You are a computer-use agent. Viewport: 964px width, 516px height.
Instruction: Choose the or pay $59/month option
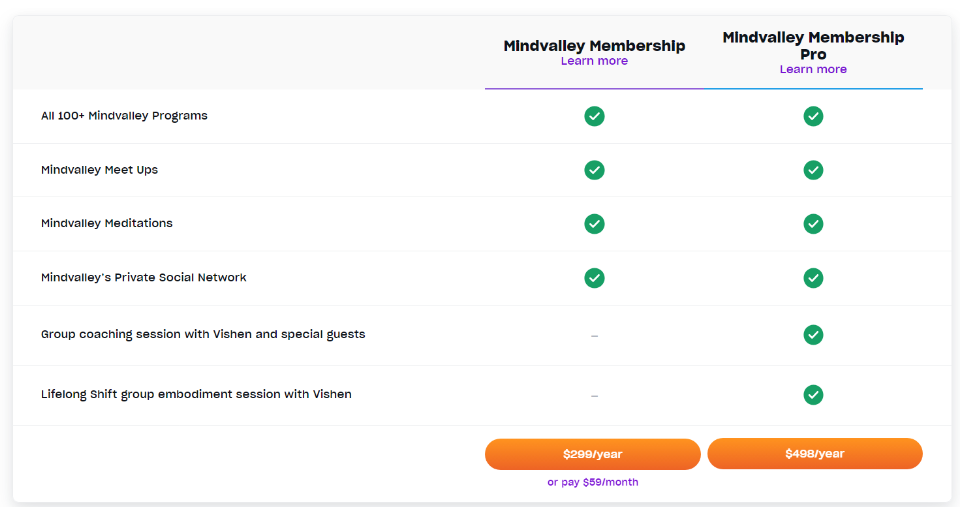click(x=593, y=482)
